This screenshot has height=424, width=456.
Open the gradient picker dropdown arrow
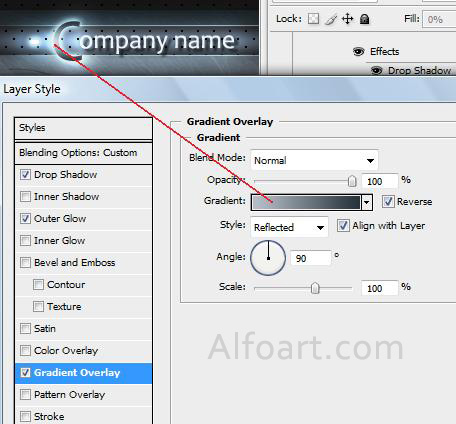pyautogui.click(x=367, y=202)
